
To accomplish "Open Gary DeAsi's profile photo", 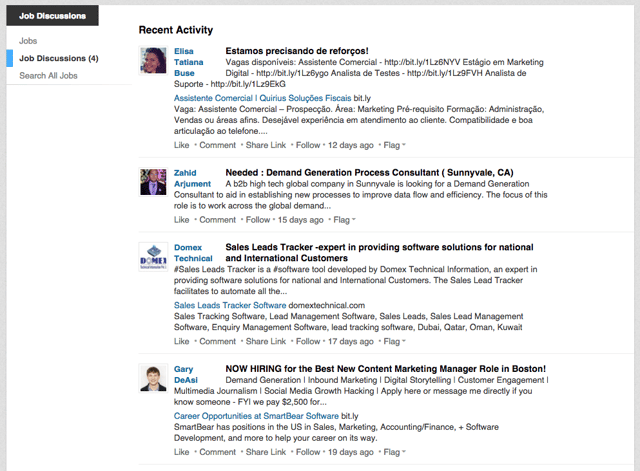I will point(153,378).
